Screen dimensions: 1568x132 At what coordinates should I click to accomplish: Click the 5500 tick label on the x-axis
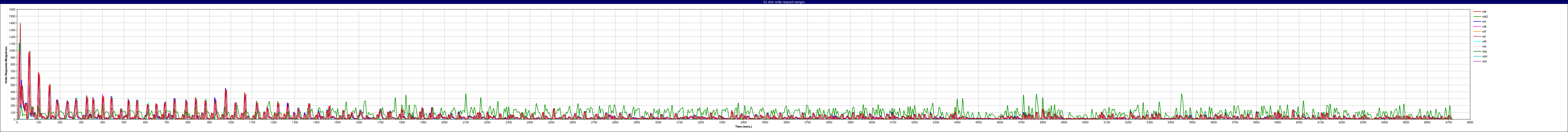pyautogui.click(x=1192, y=123)
